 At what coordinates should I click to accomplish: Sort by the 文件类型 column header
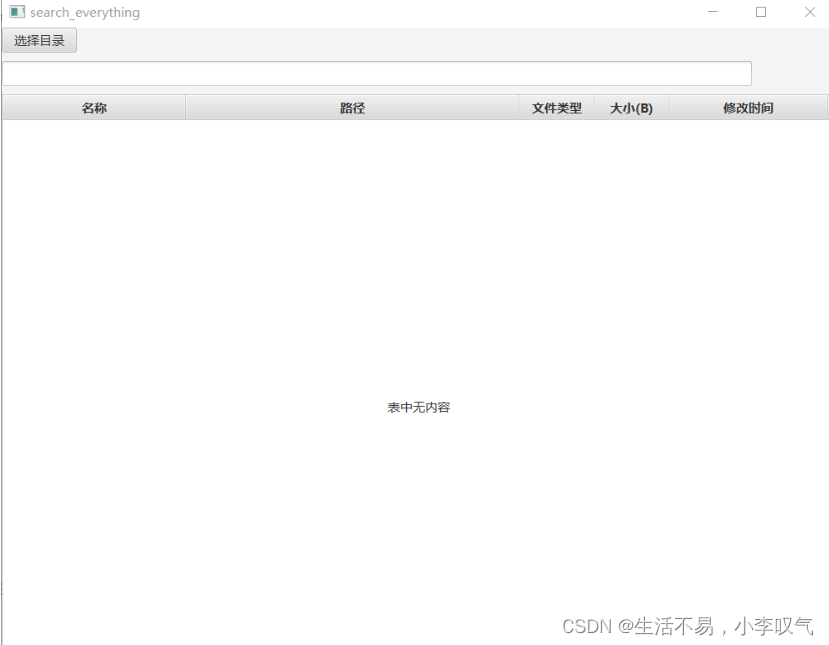pyautogui.click(x=557, y=108)
